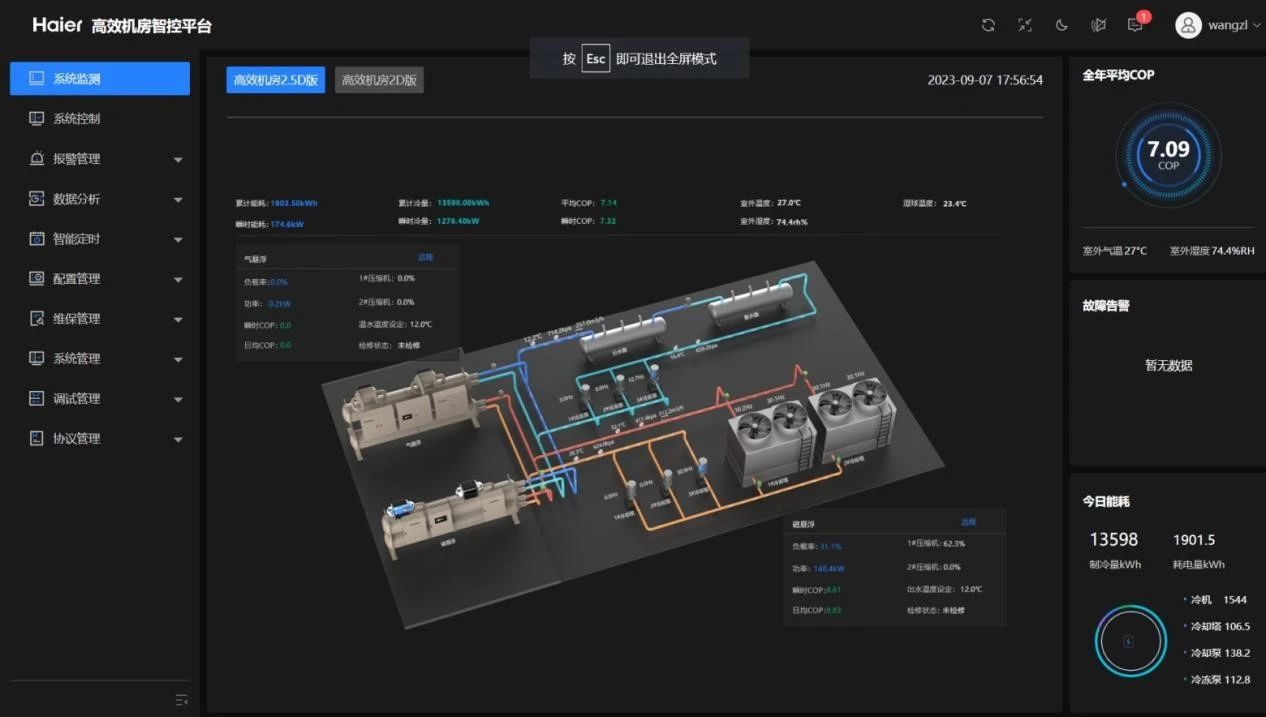This screenshot has height=717, width=1266.
Task: Open the 报警管理 menu item
Action: [100, 158]
